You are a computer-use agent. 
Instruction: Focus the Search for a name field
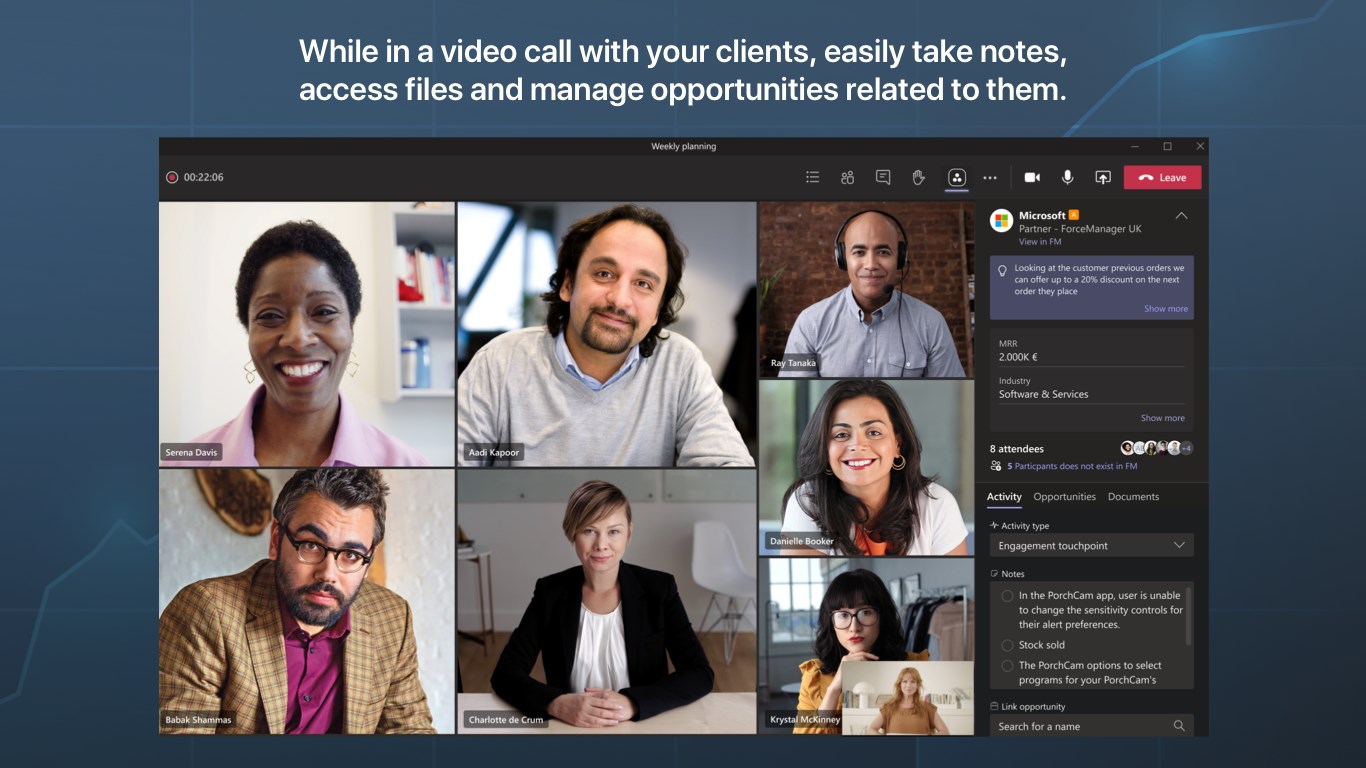[1091, 726]
